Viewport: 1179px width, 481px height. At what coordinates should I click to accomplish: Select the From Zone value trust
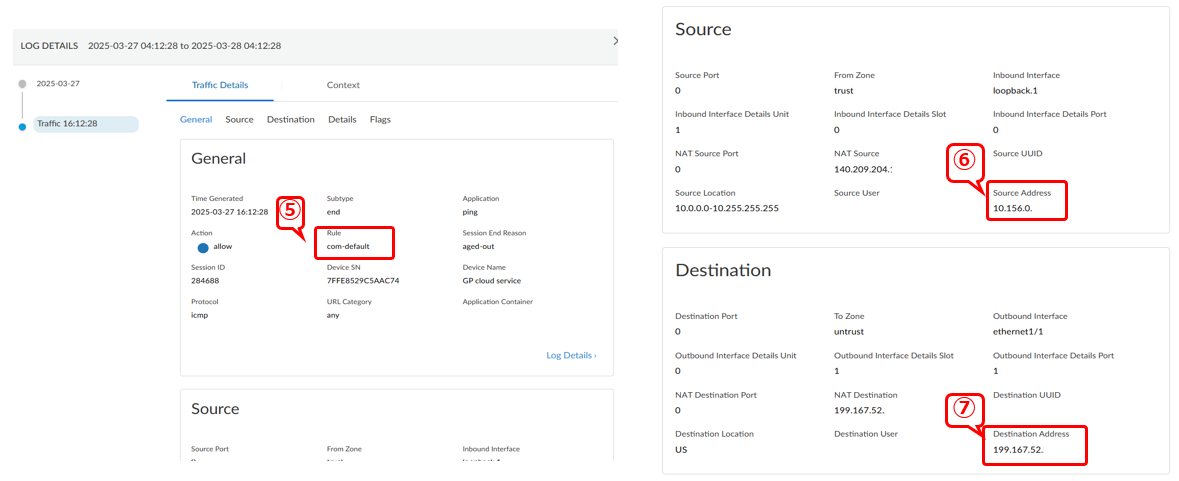click(844, 90)
